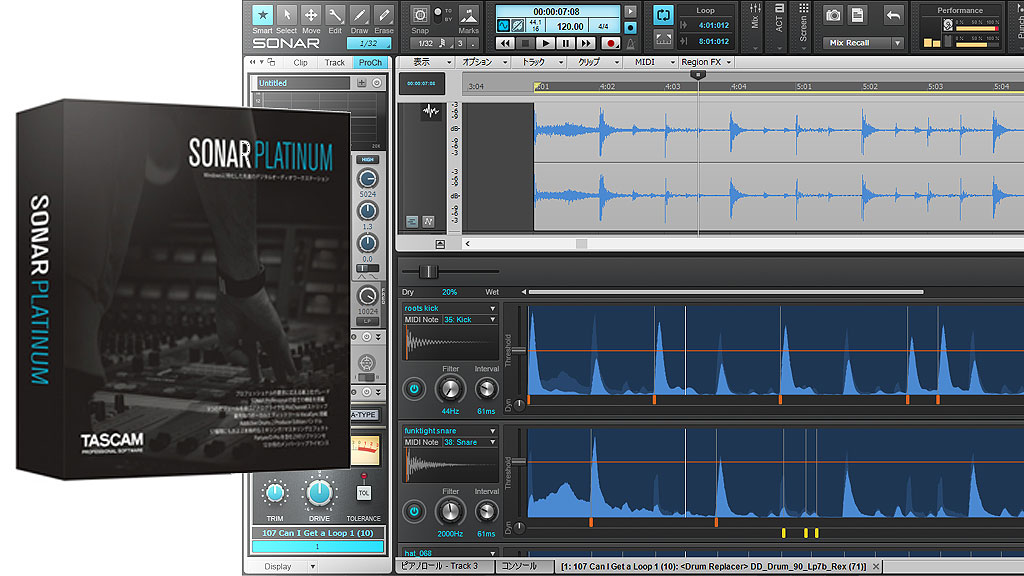Select the Draw pencil tool
Viewport: 1024px width, 576px height.
pyautogui.click(x=359, y=15)
